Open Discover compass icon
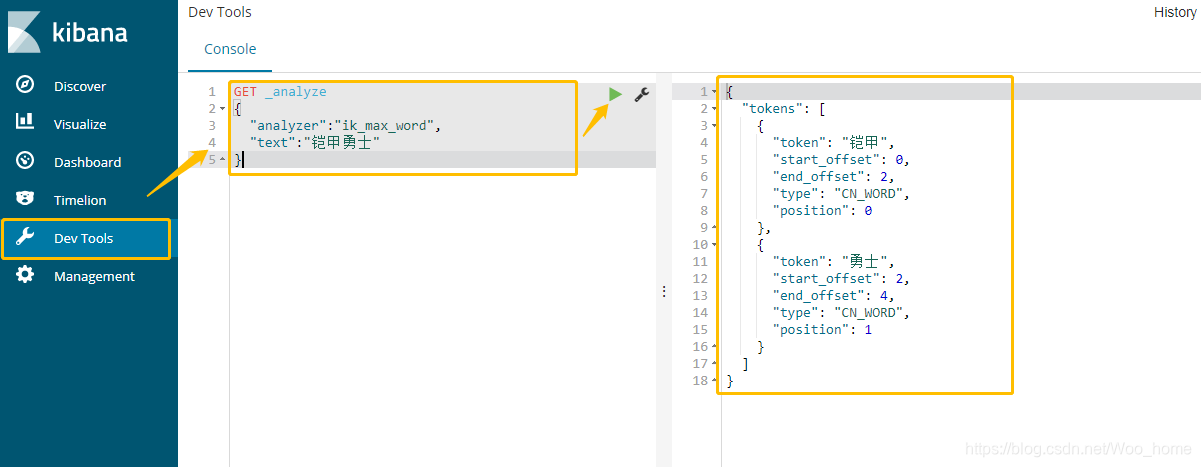 point(26,85)
